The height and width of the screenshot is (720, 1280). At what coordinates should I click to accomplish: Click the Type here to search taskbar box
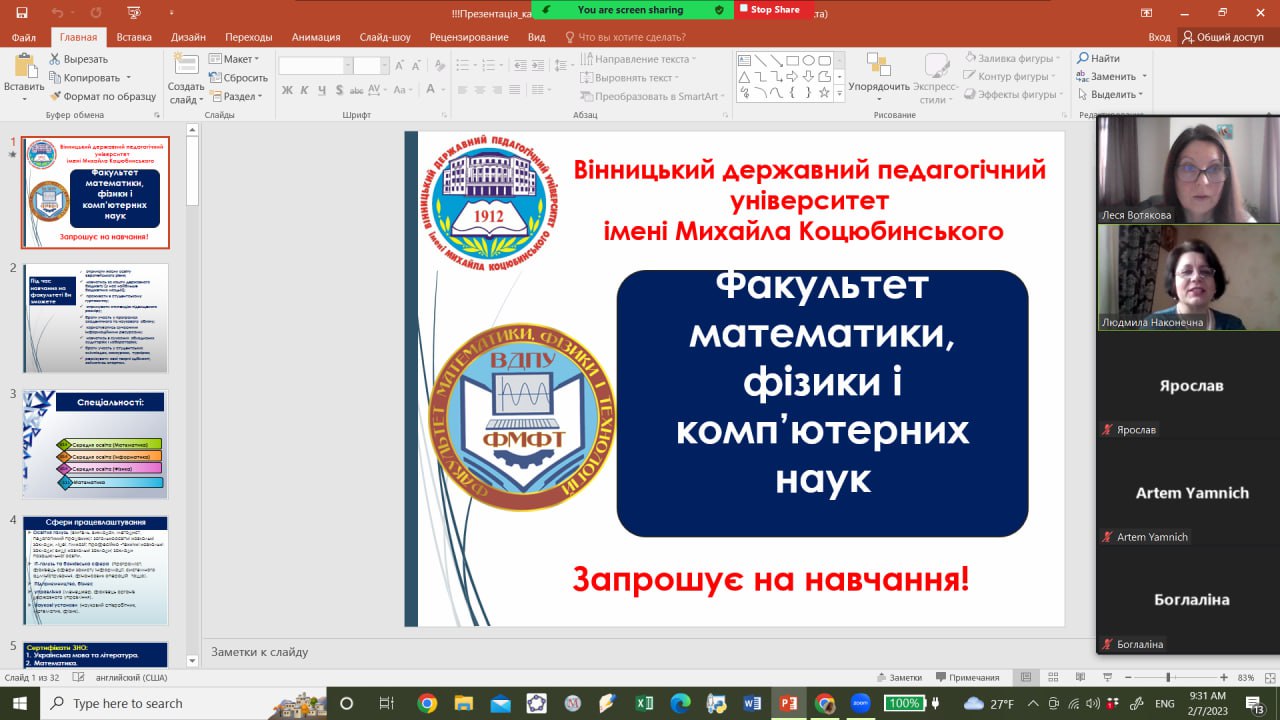tap(181, 703)
